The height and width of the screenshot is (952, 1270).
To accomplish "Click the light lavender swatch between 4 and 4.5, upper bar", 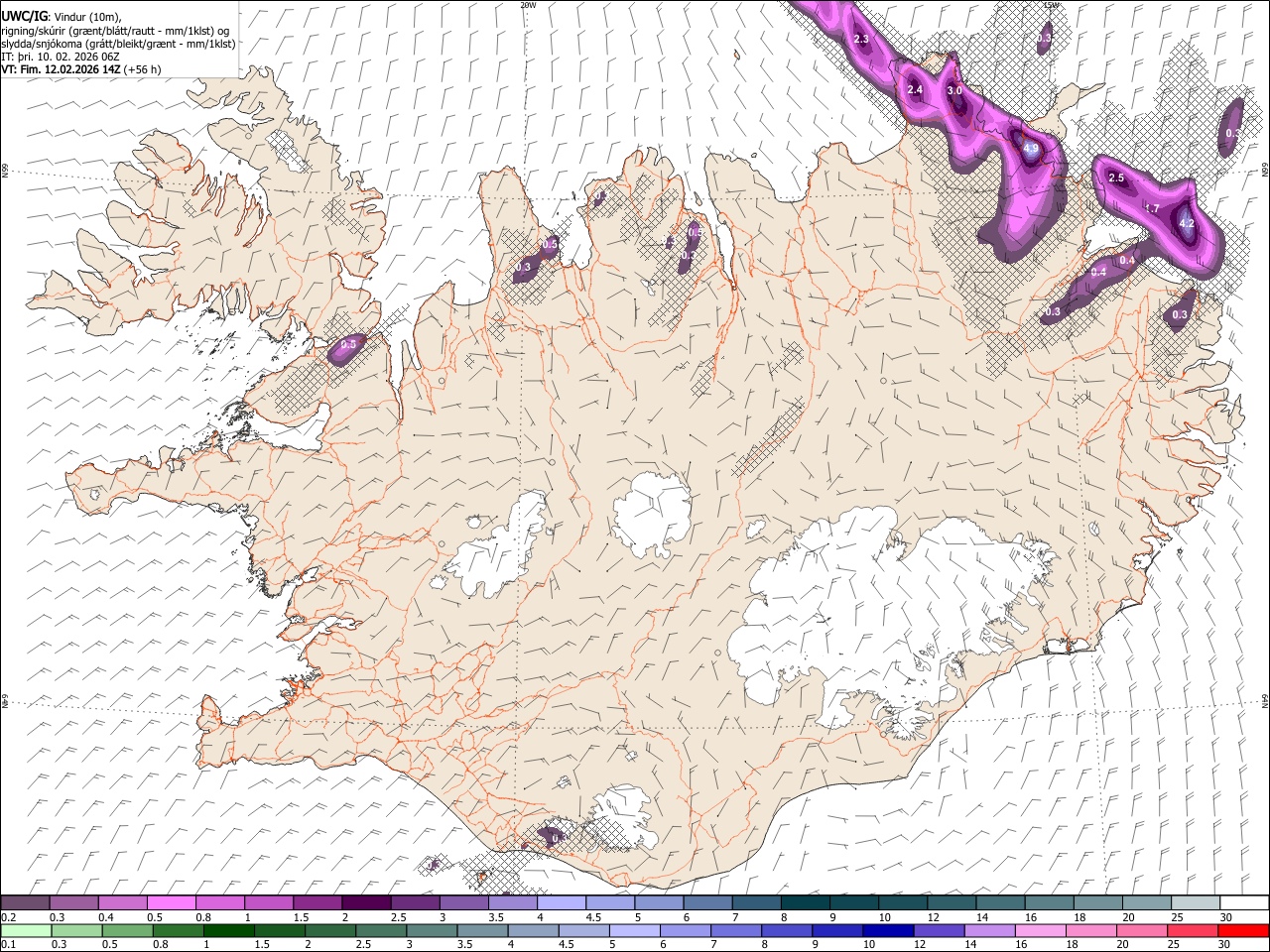I will click(x=561, y=903).
